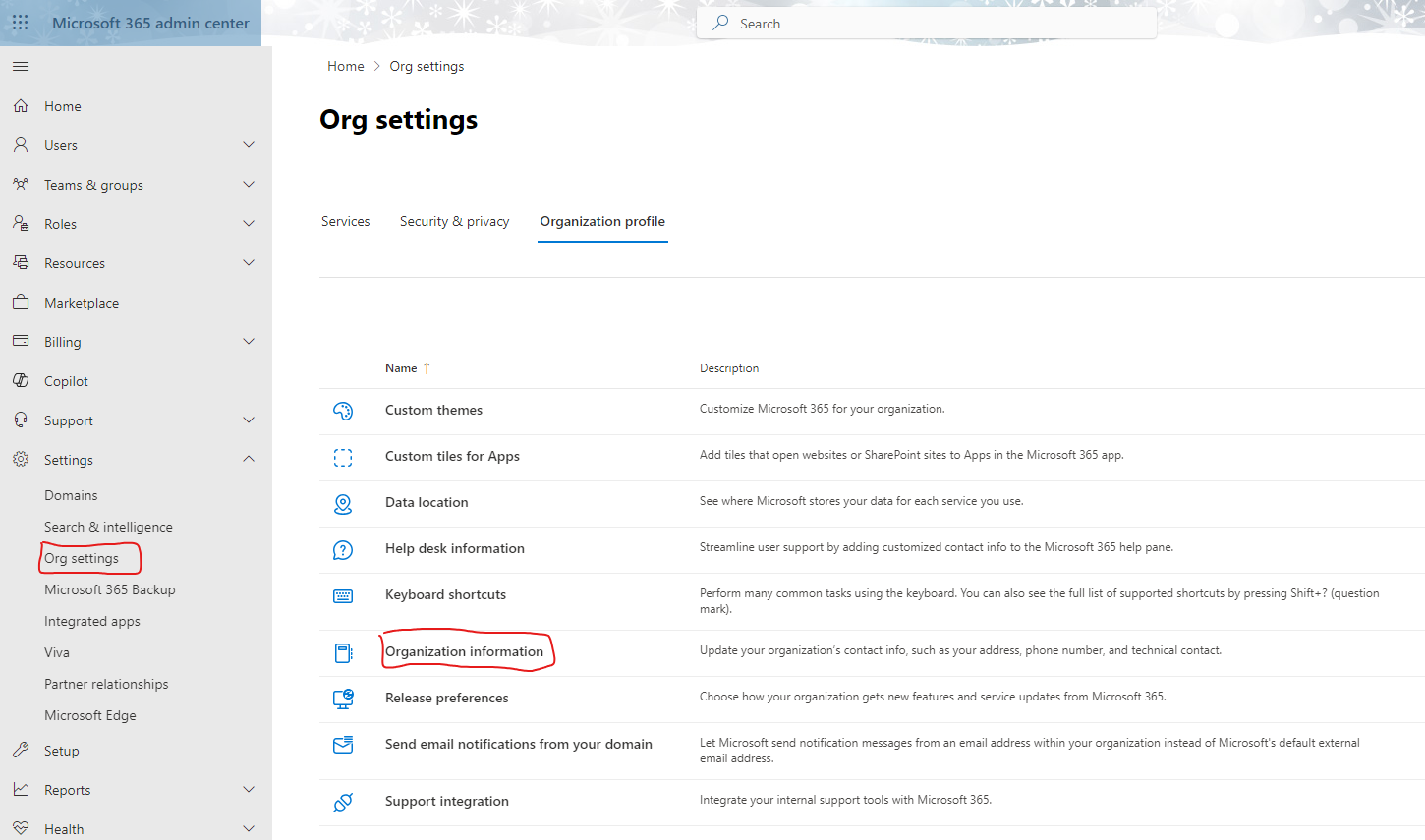Open Viva settings page
Viewport: 1425px width, 840px height.
pyautogui.click(x=57, y=652)
